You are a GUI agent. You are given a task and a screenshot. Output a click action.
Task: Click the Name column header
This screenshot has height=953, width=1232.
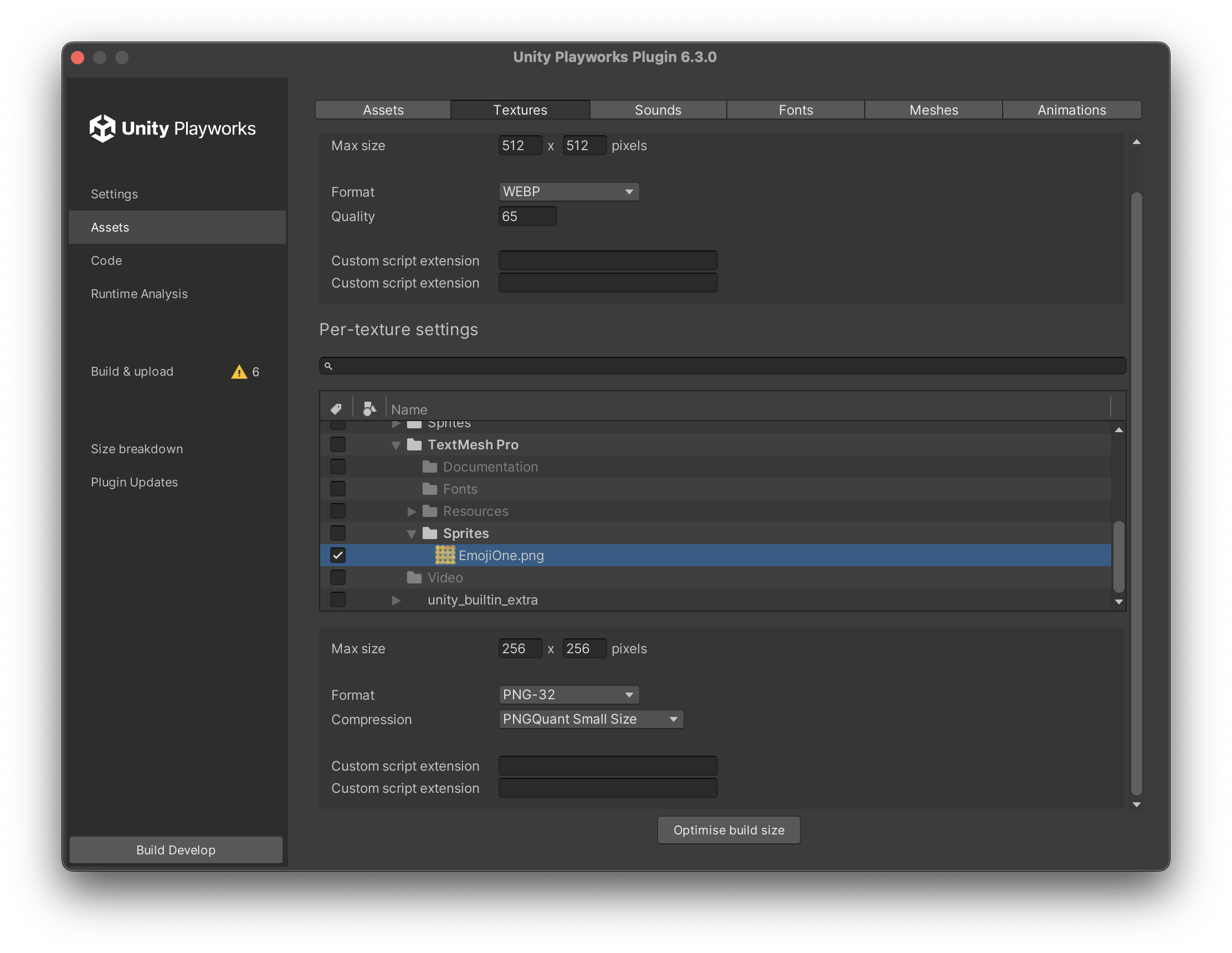(x=409, y=409)
